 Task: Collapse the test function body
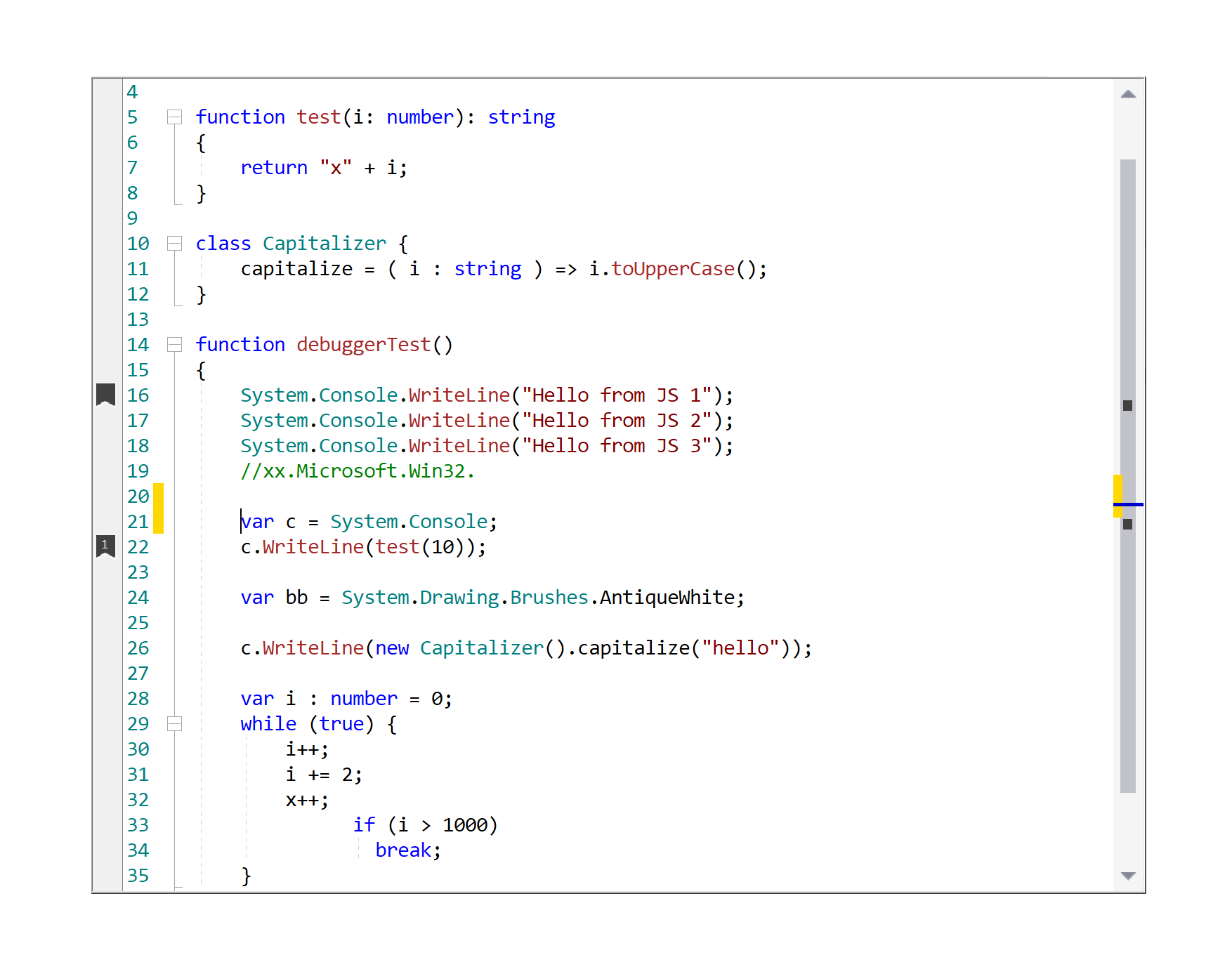tap(175, 117)
